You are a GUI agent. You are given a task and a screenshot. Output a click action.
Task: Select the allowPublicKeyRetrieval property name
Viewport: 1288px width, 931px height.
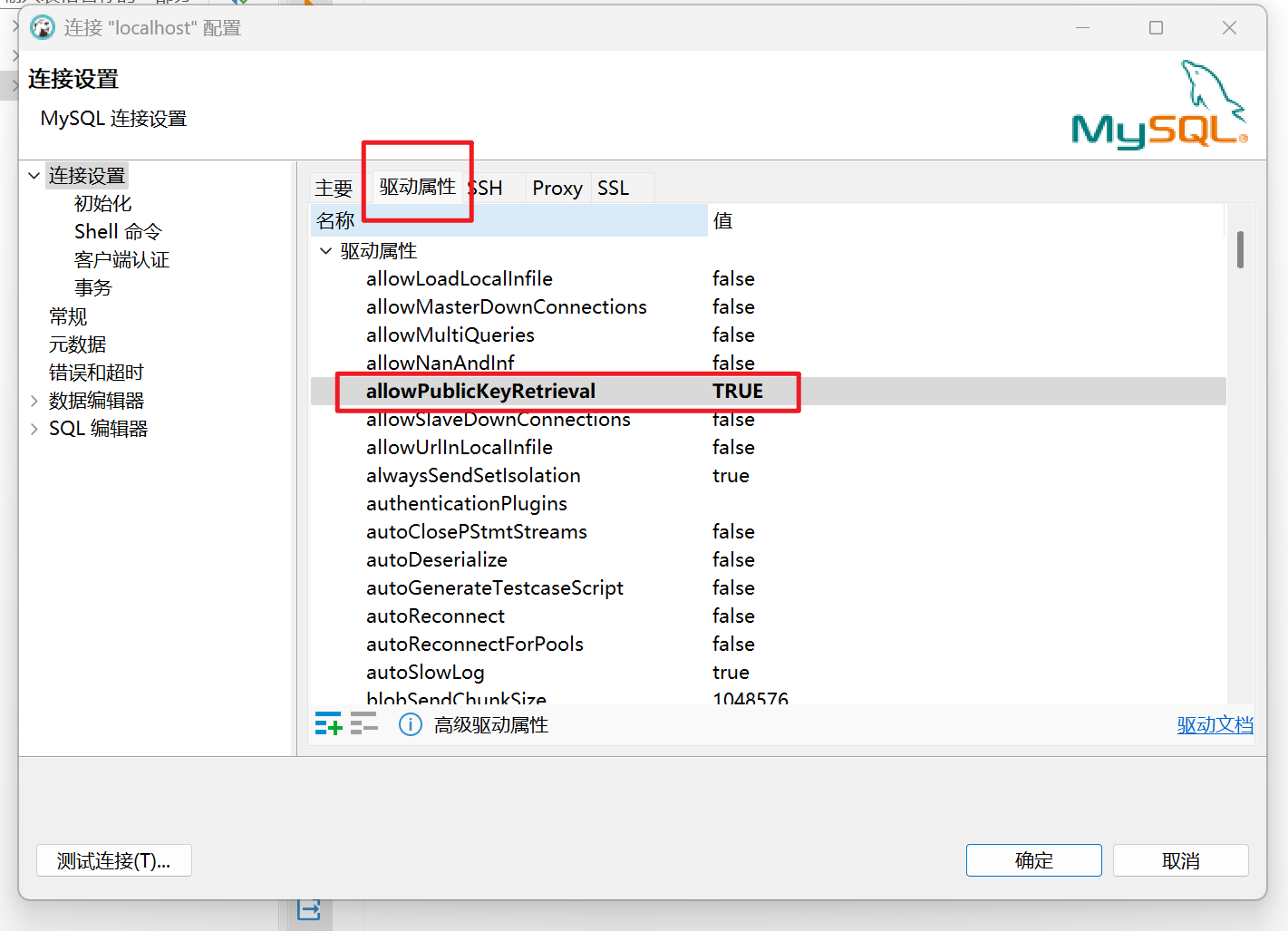480,391
